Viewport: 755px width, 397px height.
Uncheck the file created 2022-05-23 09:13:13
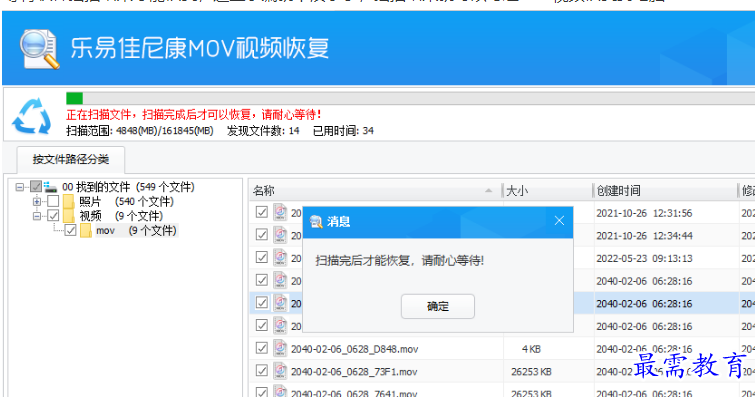click(261, 257)
